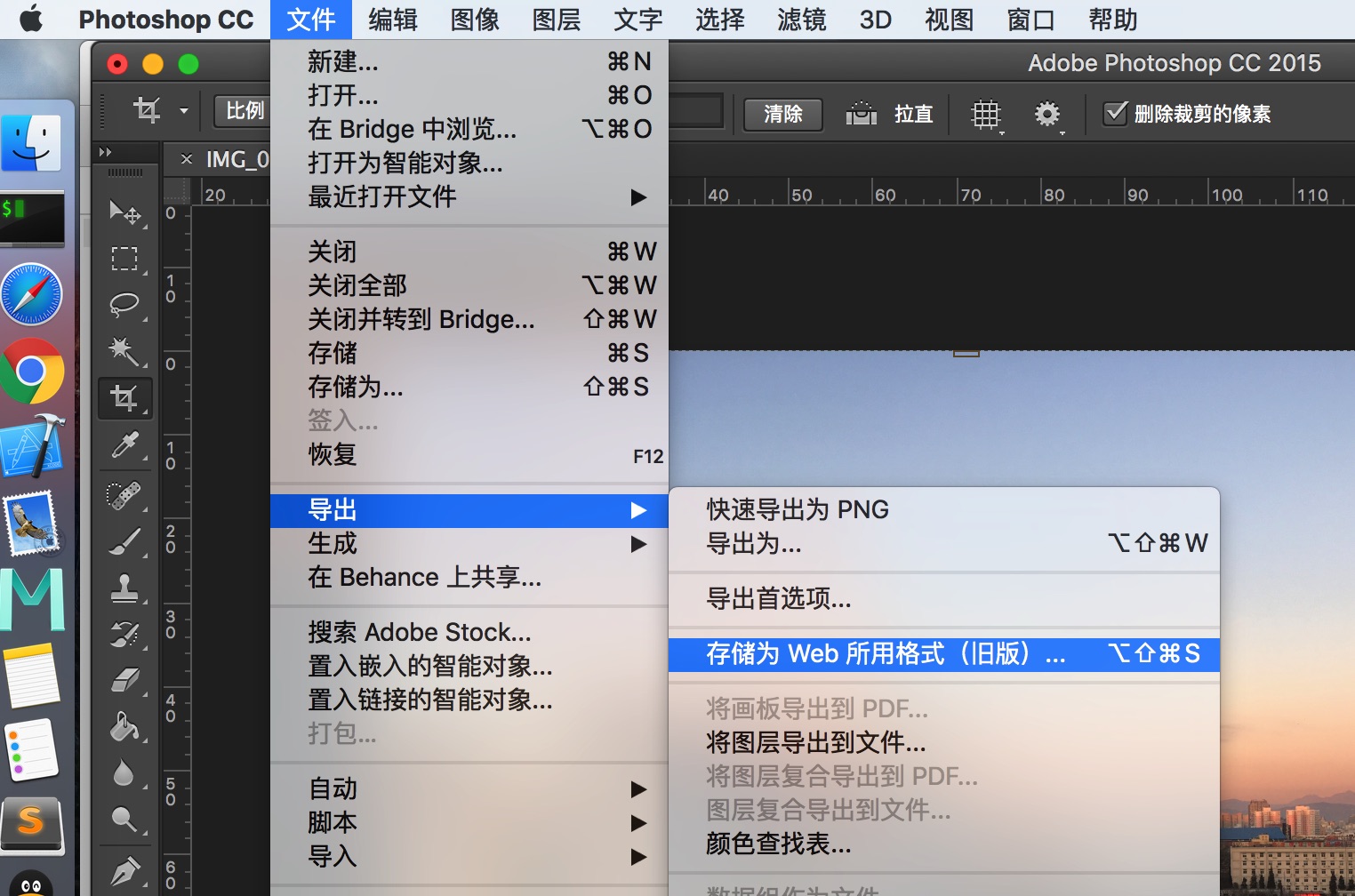Choose 在 Bridge 中浏览...
Image resolution: width=1355 pixels, height=896 pixels.
click(x=469, y=129)
